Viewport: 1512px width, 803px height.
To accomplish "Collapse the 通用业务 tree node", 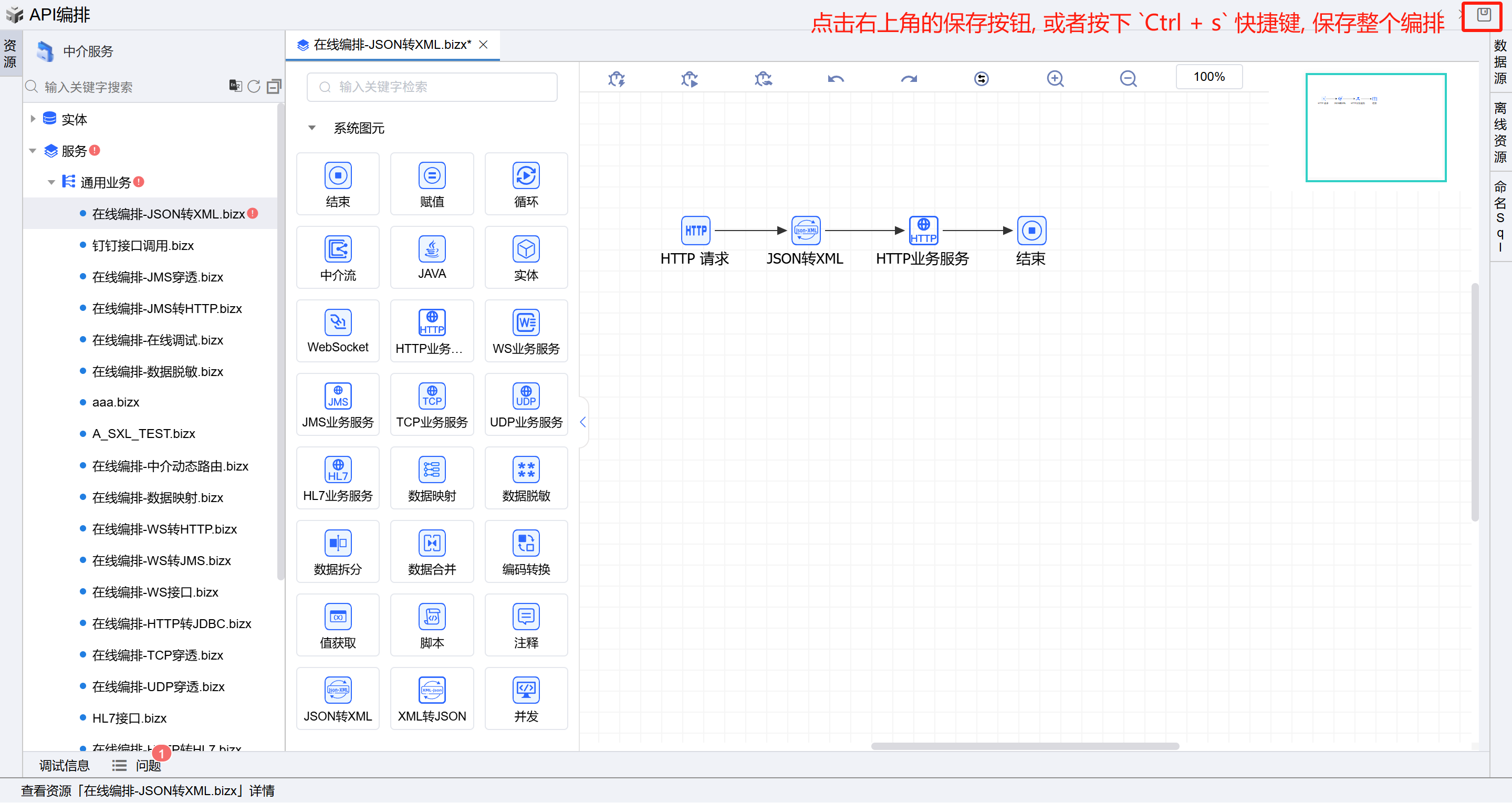I will coord(51,183).
